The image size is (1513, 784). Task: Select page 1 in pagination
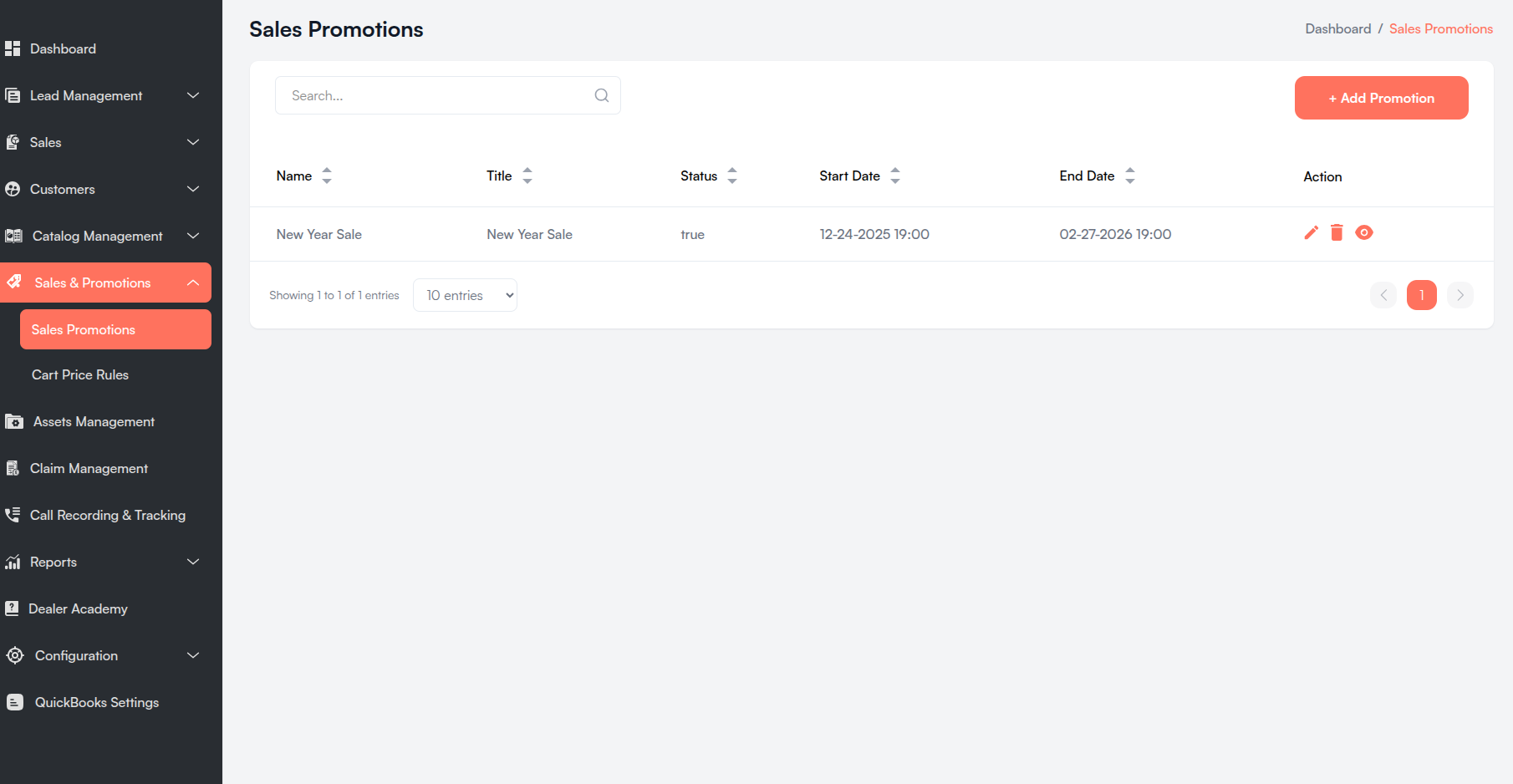(x=1422, y=295)
